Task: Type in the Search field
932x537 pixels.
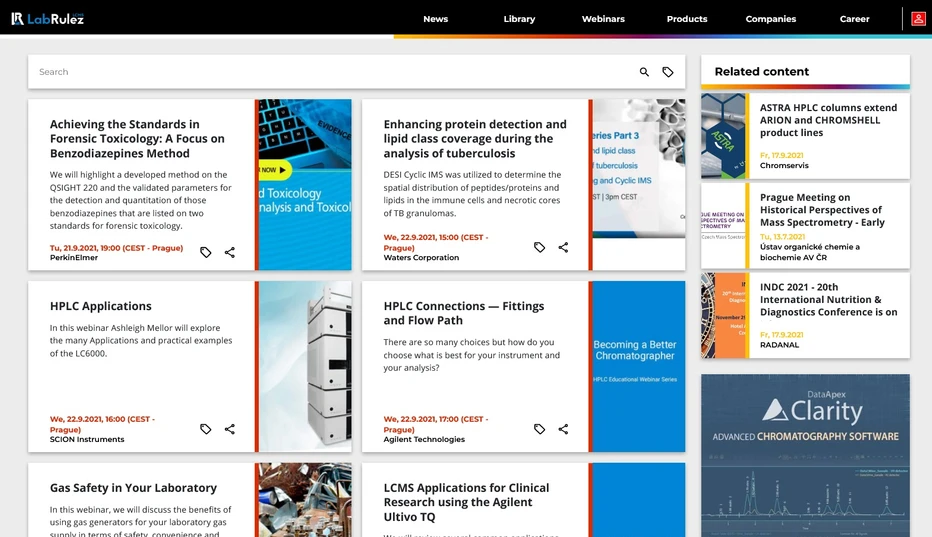Action: point(330,72)
